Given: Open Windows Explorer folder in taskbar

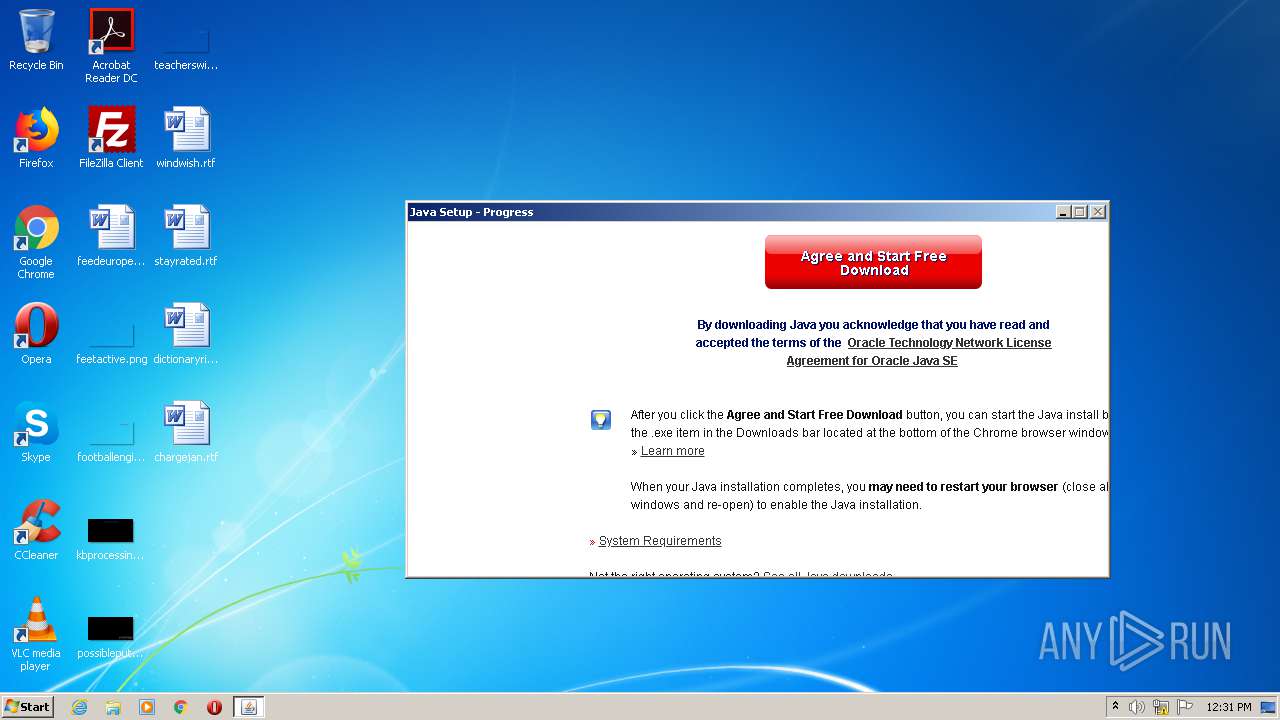Looking at the screenshot, I should coord(113,707).
